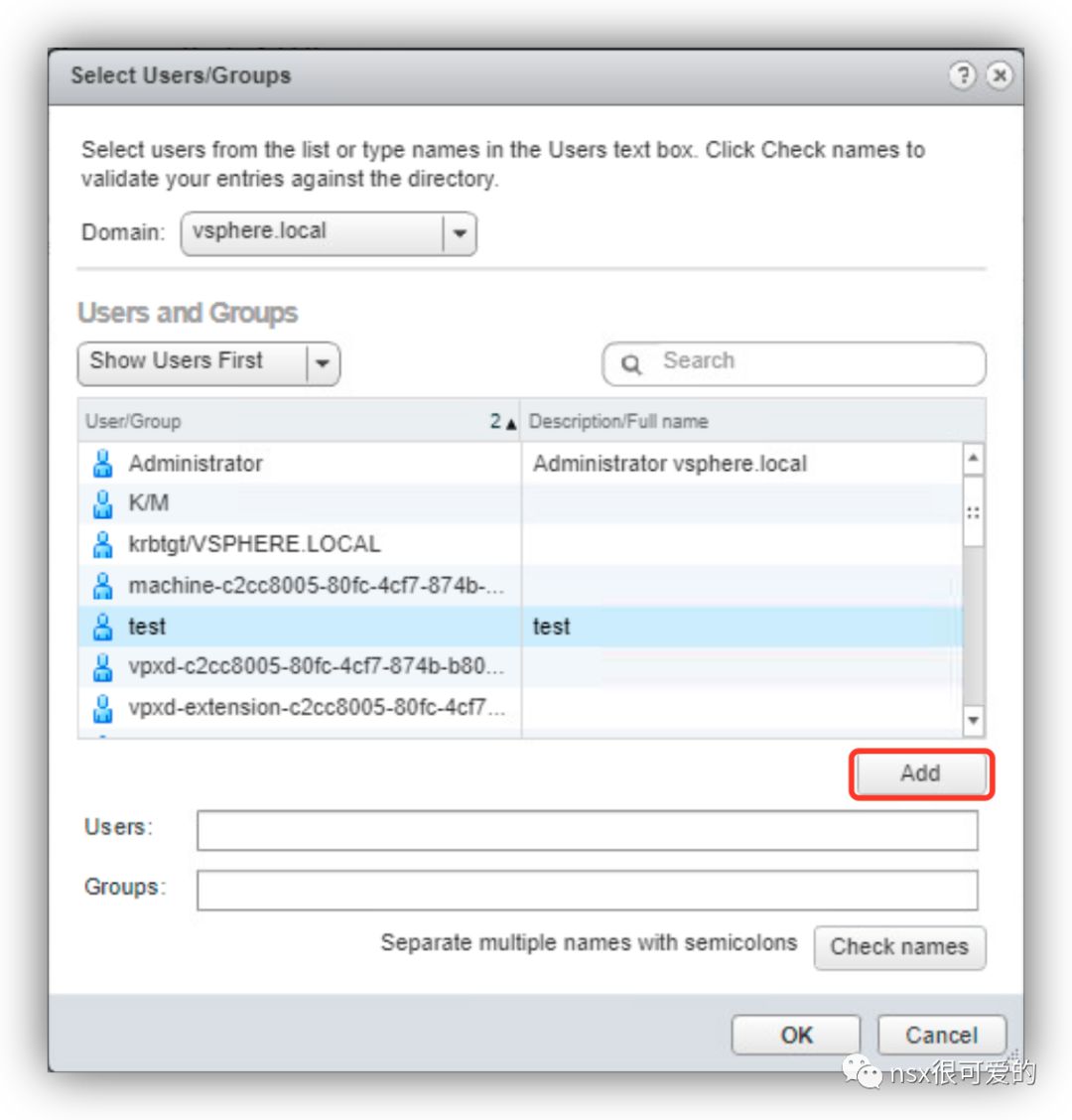Confirm with the OK button

[796, 1035]
